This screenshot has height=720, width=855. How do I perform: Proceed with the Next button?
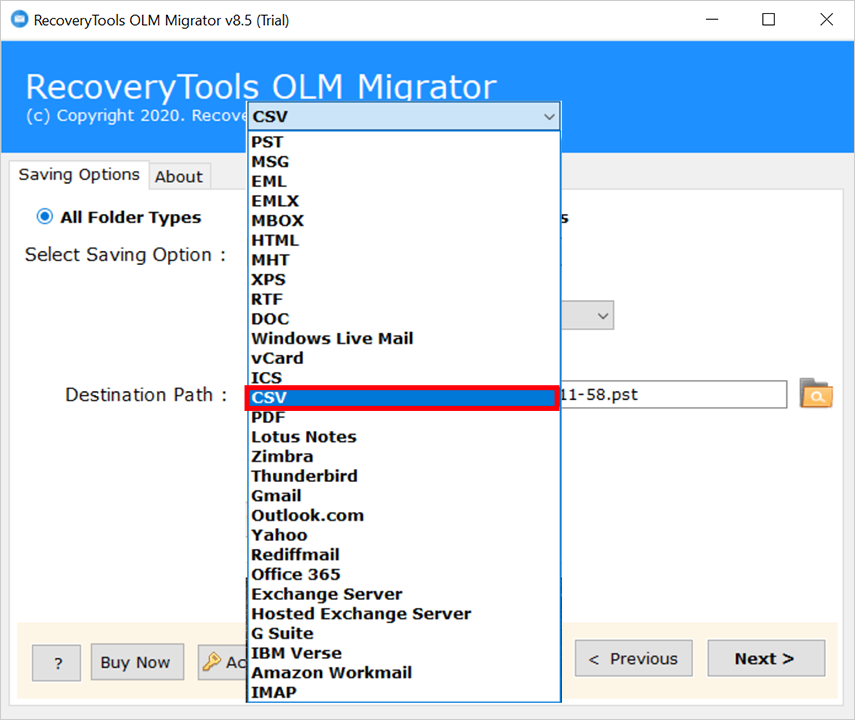click(x=766, y=658)
